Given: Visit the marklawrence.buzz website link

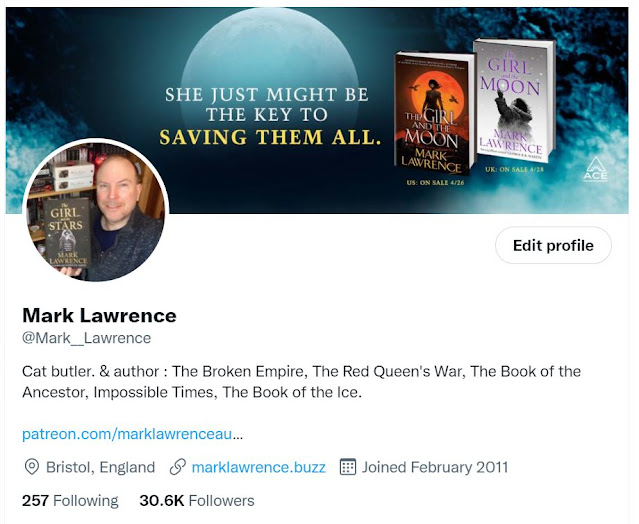Looking at the screenshot, I should coord(258,467).
